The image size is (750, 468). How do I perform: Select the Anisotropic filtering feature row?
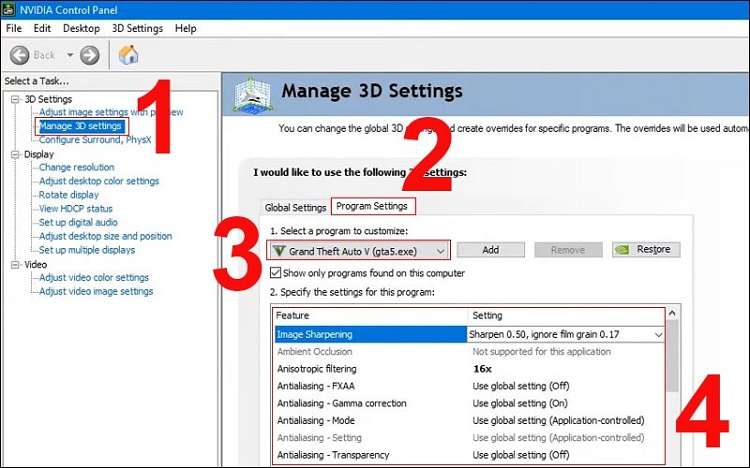coord(470,368)
